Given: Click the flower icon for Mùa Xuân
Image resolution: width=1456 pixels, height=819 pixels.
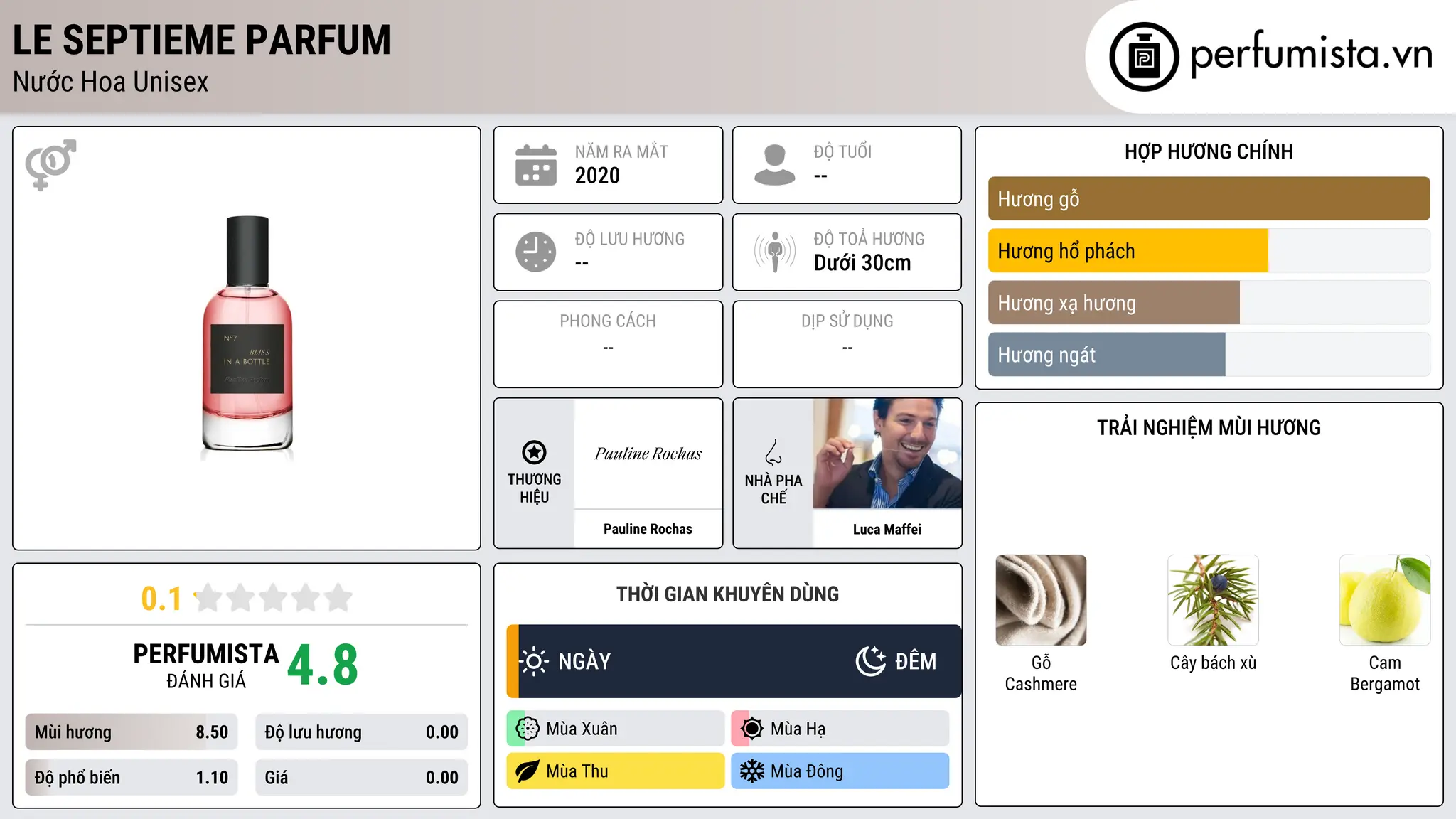Looking at the screenshot, I should click(528, 729).
